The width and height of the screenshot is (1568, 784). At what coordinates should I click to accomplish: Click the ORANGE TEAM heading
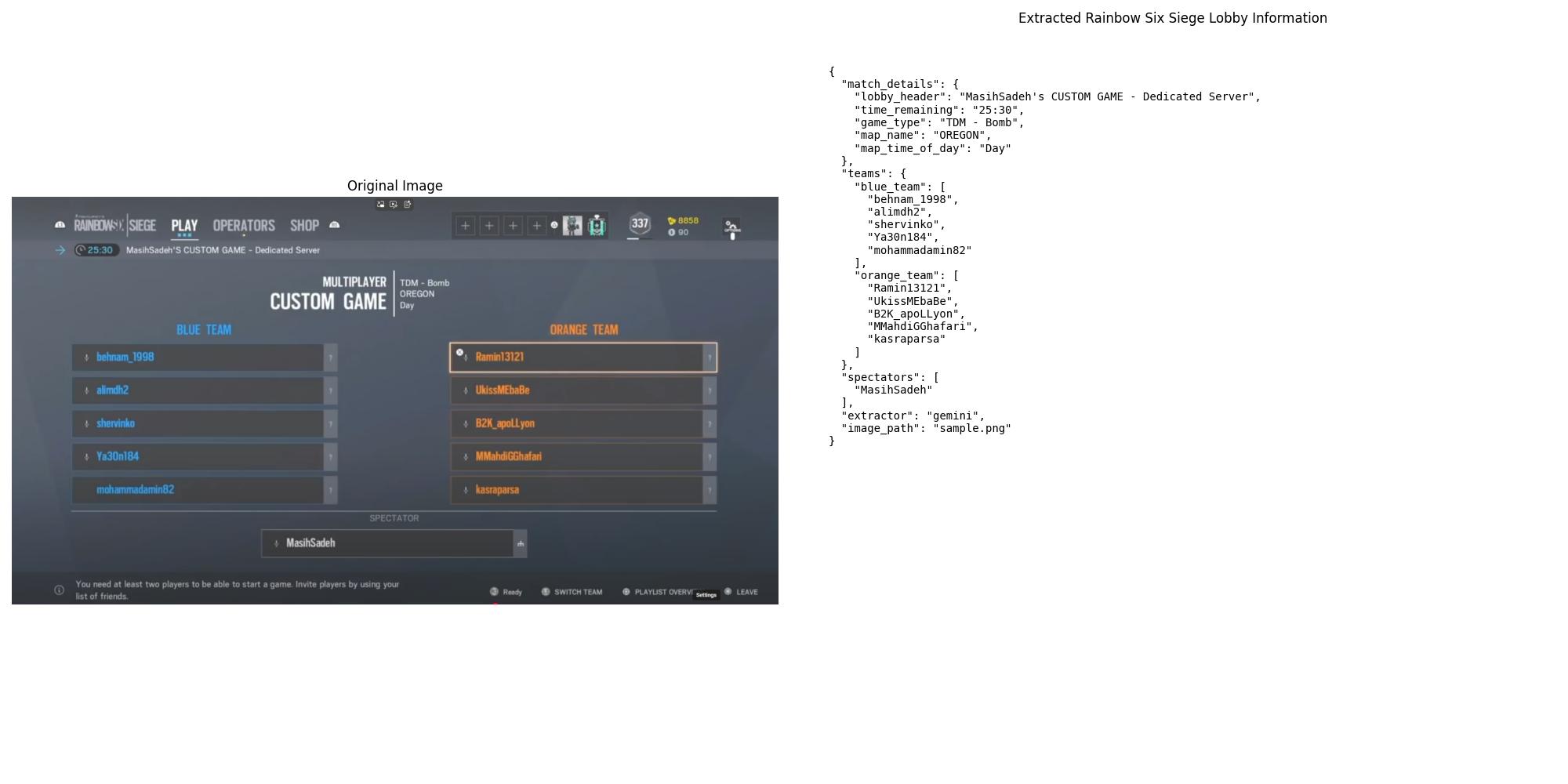pos(584,330)
